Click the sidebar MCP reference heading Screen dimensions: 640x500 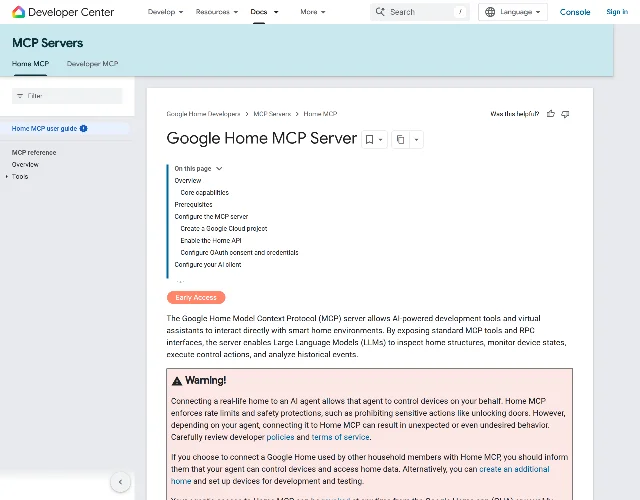click(34, 153)
